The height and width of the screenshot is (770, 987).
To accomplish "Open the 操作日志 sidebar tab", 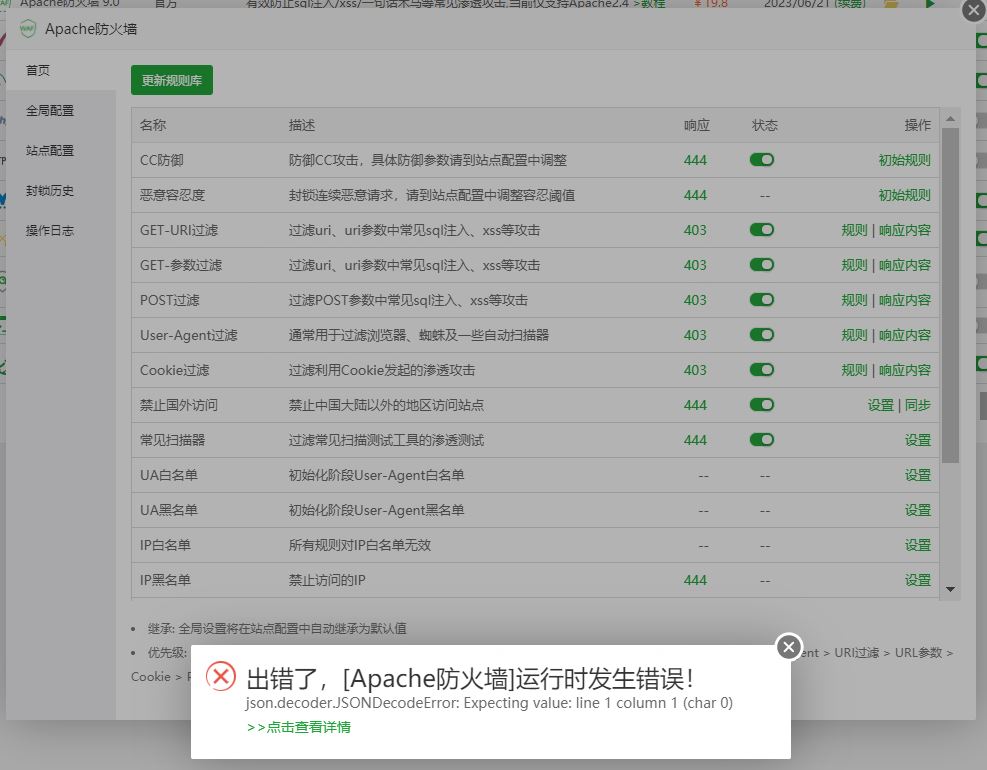I will pyautogui.click(x=61, y=230).
